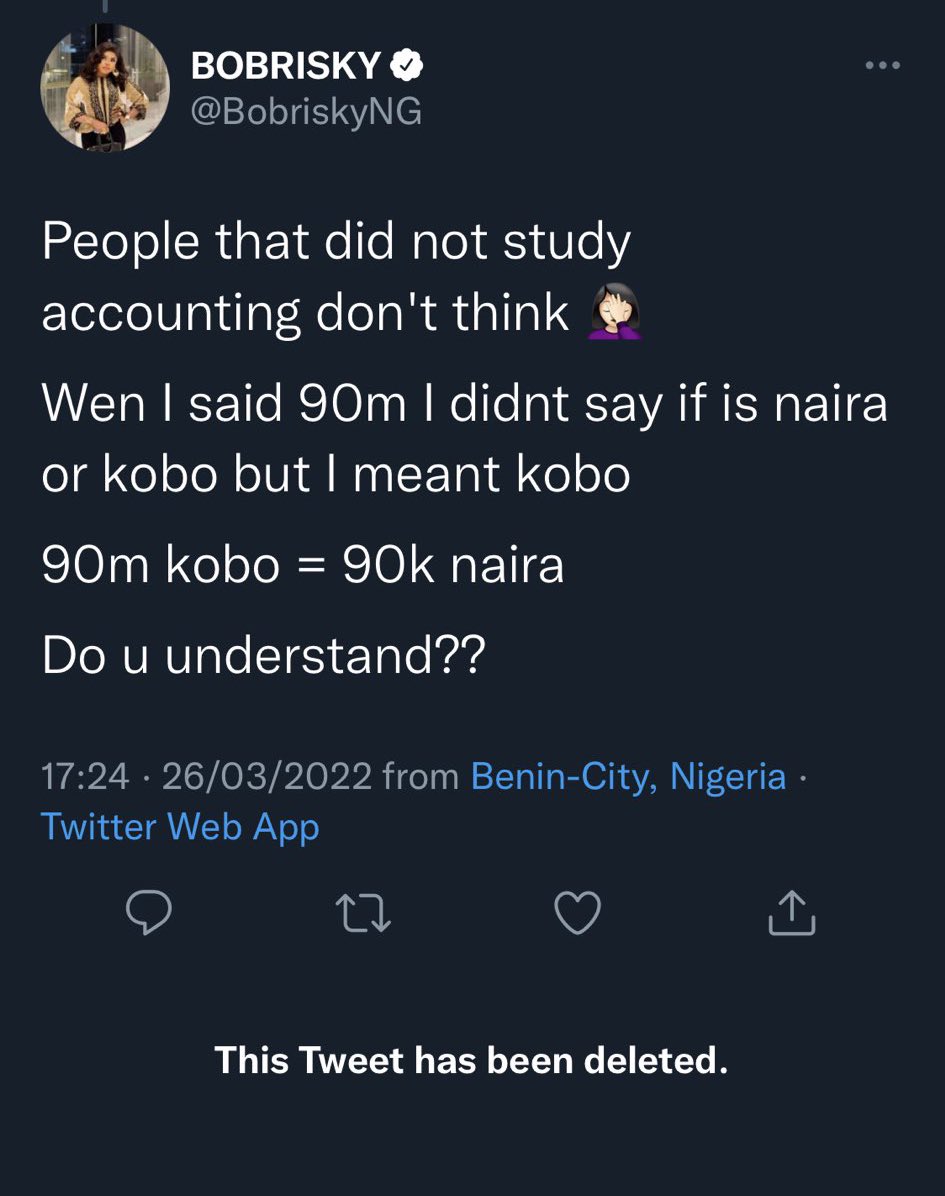Click the 26/03/2022 date
The width and height of the screenshot is (945, 1196).
point(267,776)
